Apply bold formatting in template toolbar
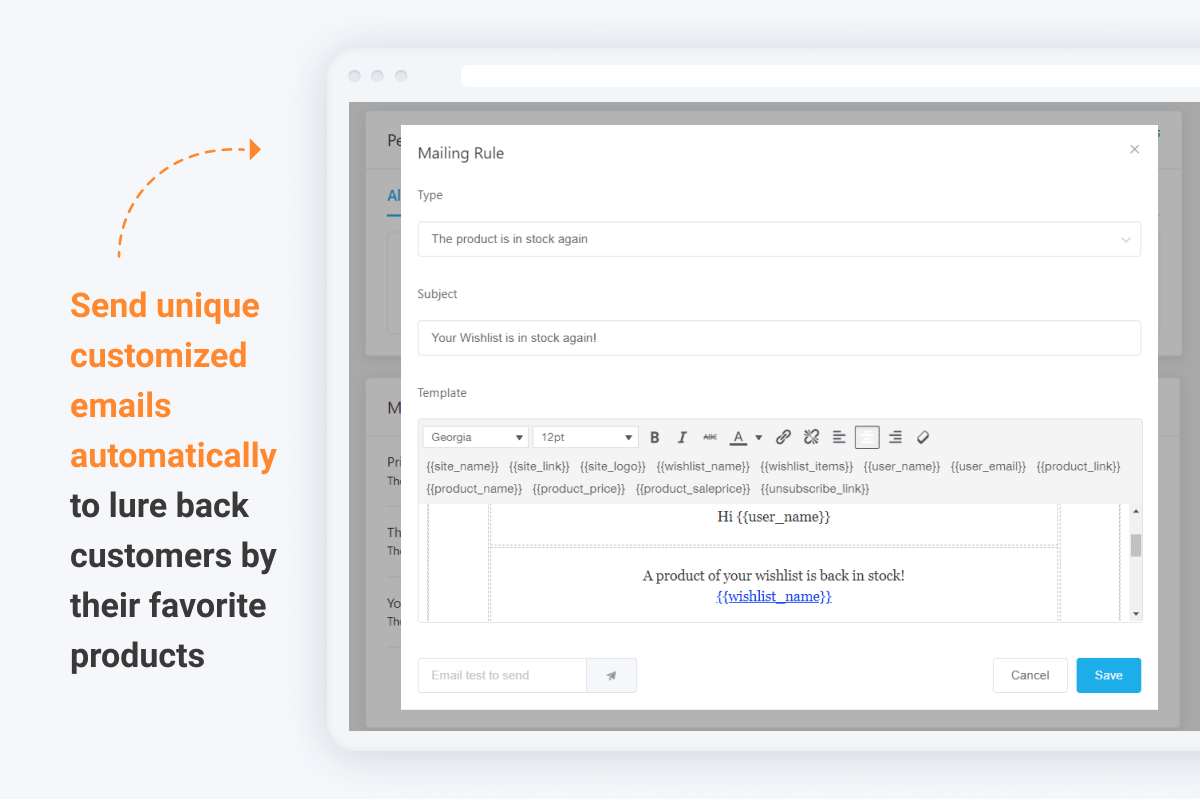The image size is (1200, 799). 655,437
